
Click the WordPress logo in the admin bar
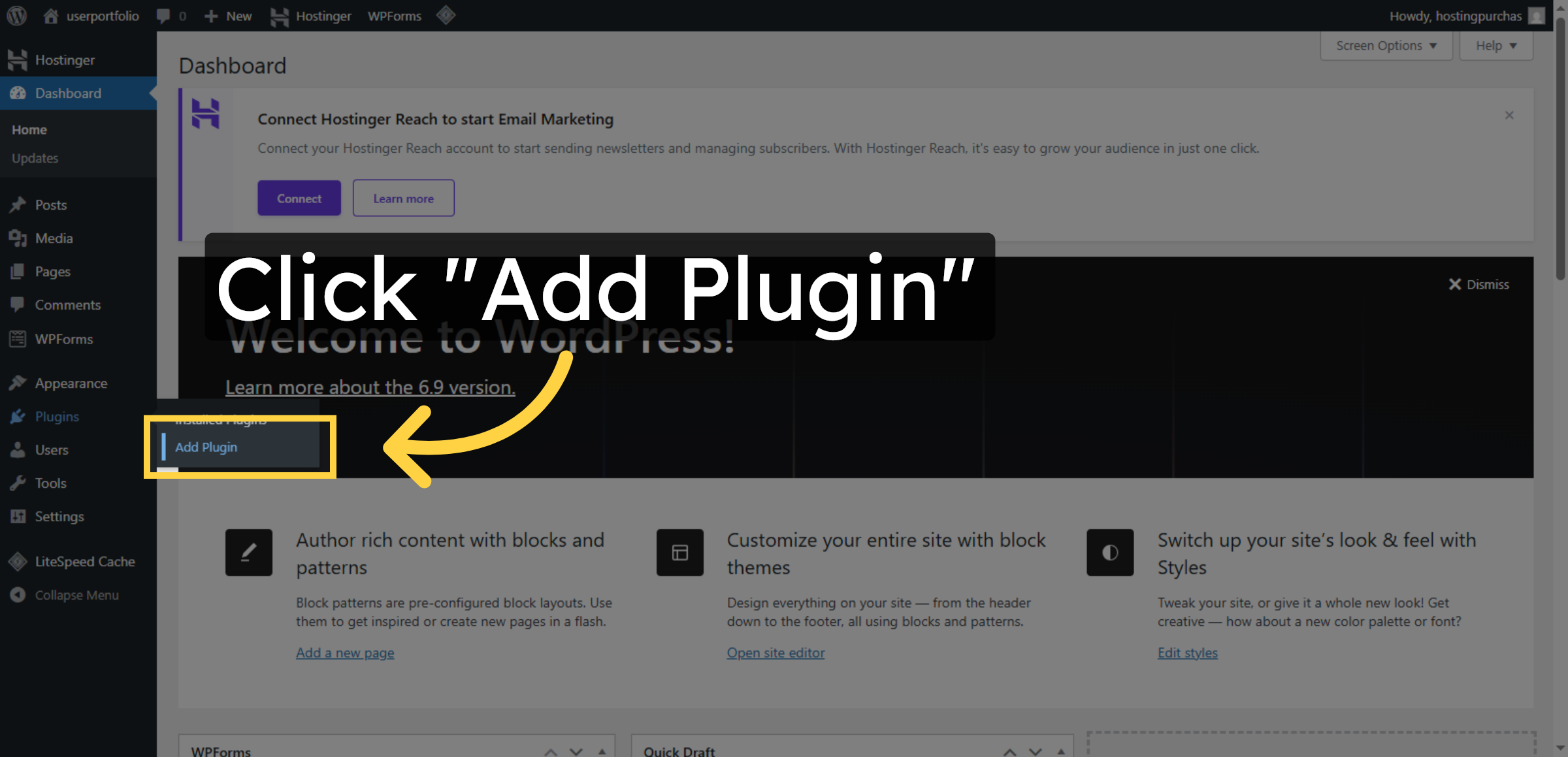[16, 15]
